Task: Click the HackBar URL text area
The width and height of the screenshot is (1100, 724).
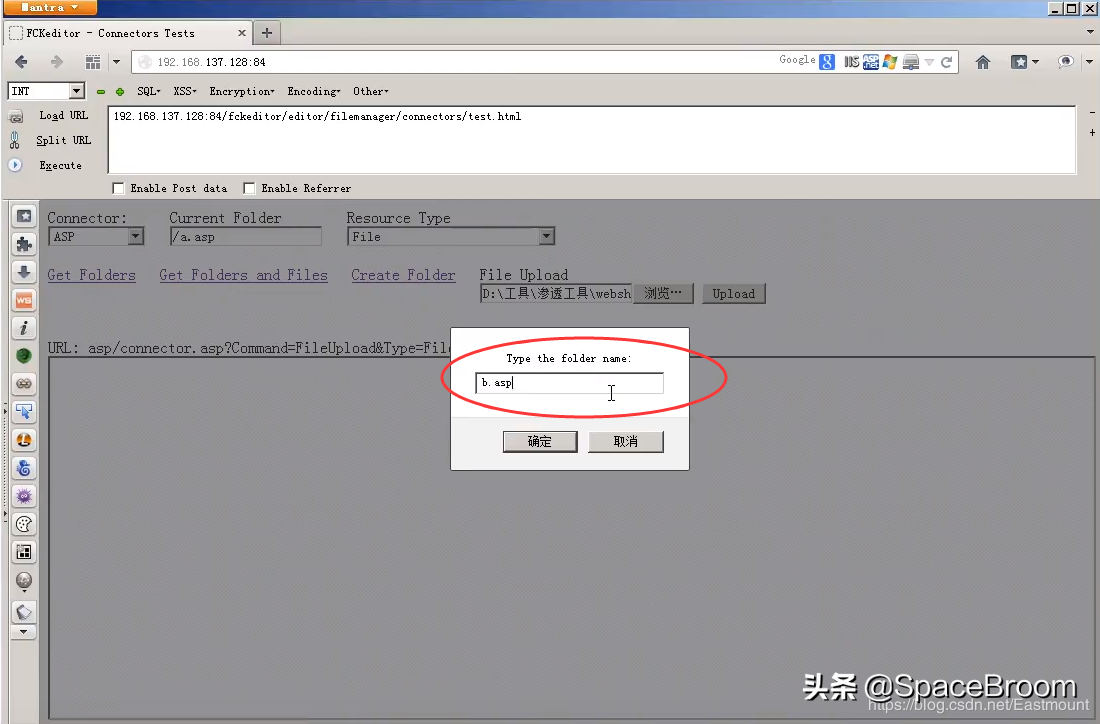Action: [591, 140]
